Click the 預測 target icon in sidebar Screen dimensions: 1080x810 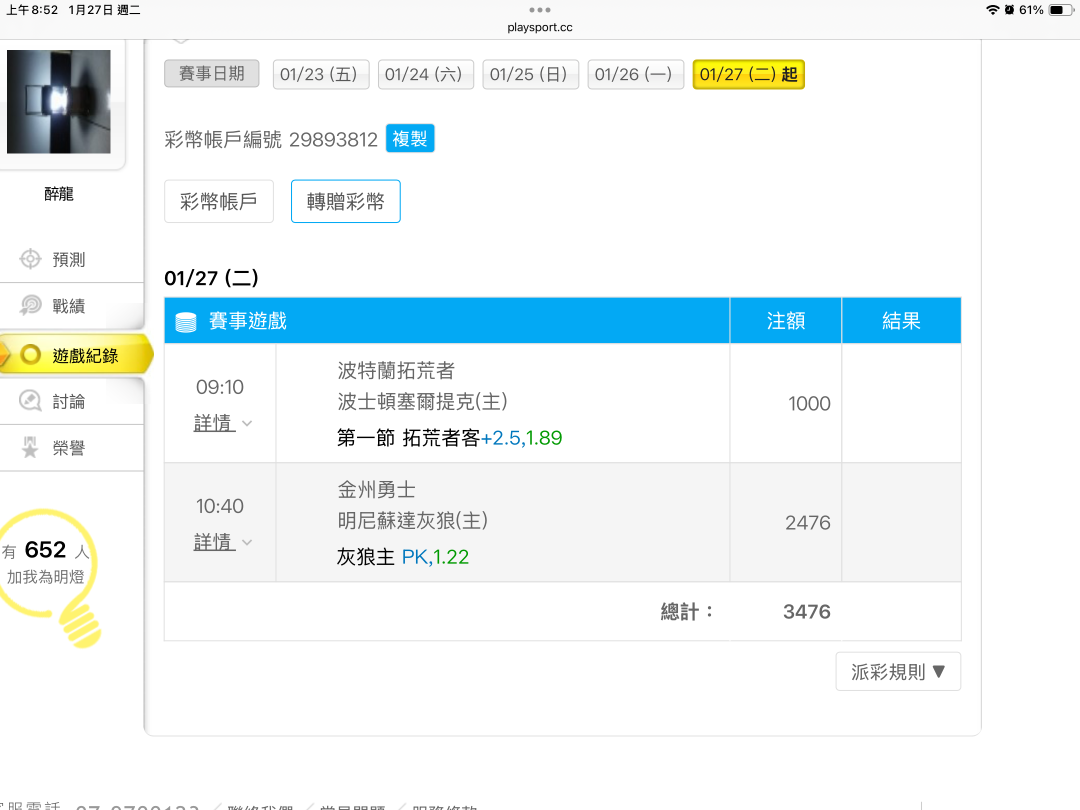pos(31,260)
